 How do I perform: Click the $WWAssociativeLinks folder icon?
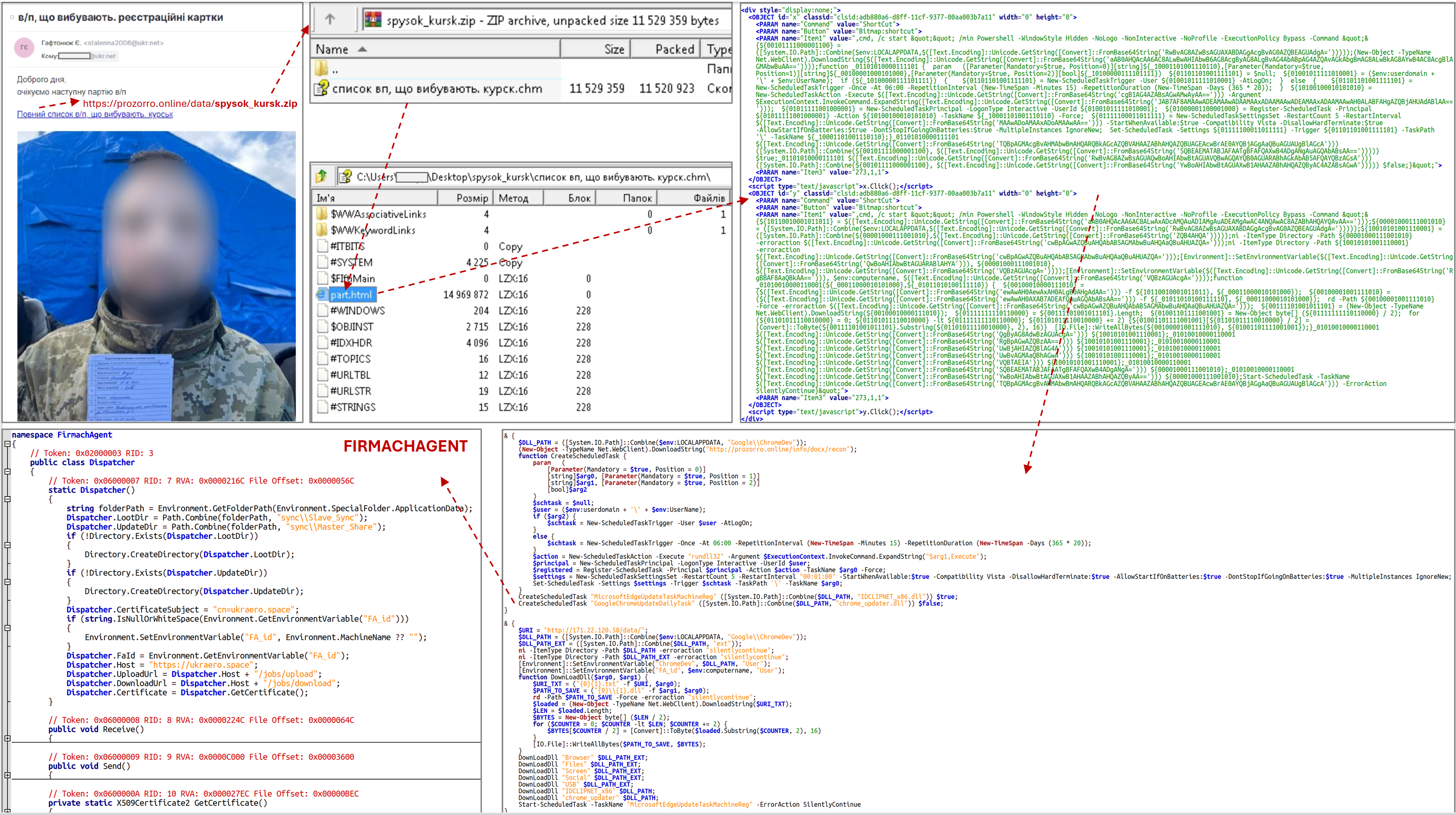pyautogui.click(x=321, y=214)
